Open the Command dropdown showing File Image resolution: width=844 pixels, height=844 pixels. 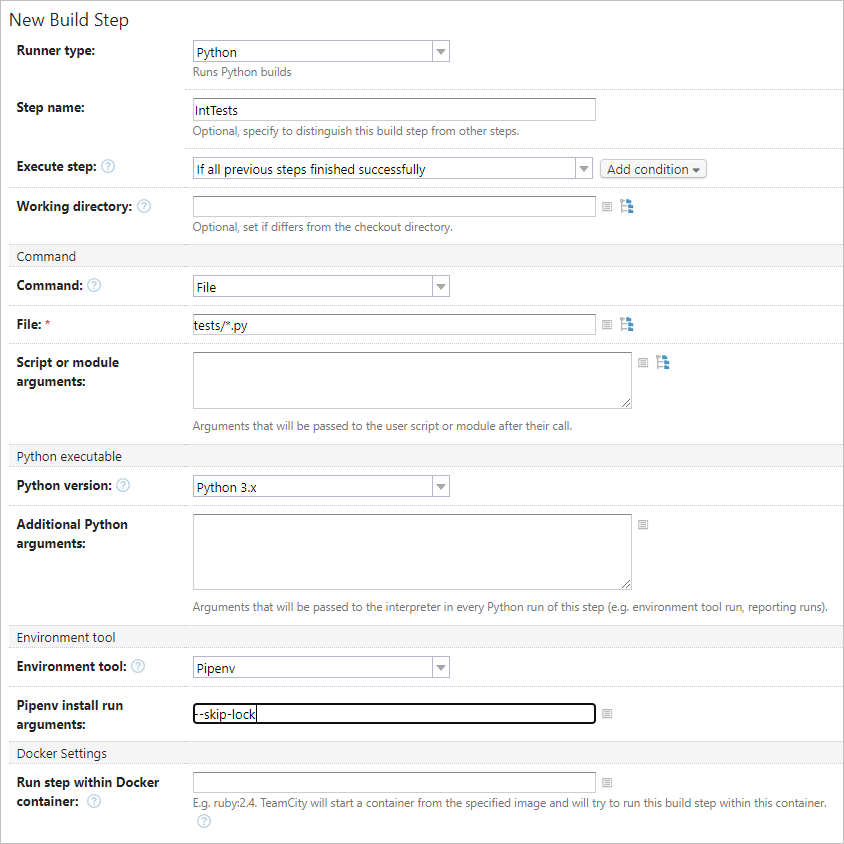click(x=440, y=285)
